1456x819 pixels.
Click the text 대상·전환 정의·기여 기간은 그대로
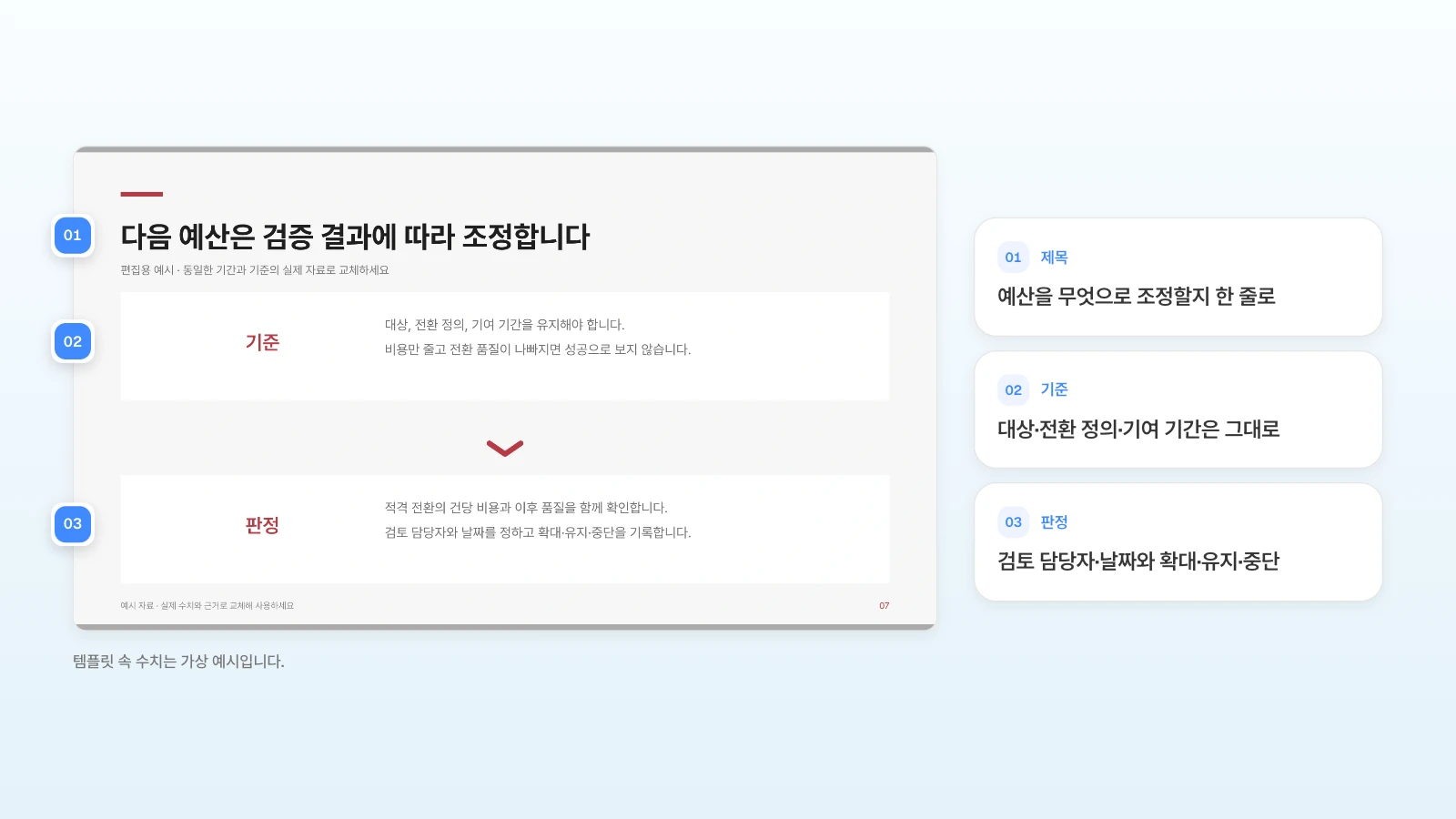[x=1138, y=429]
